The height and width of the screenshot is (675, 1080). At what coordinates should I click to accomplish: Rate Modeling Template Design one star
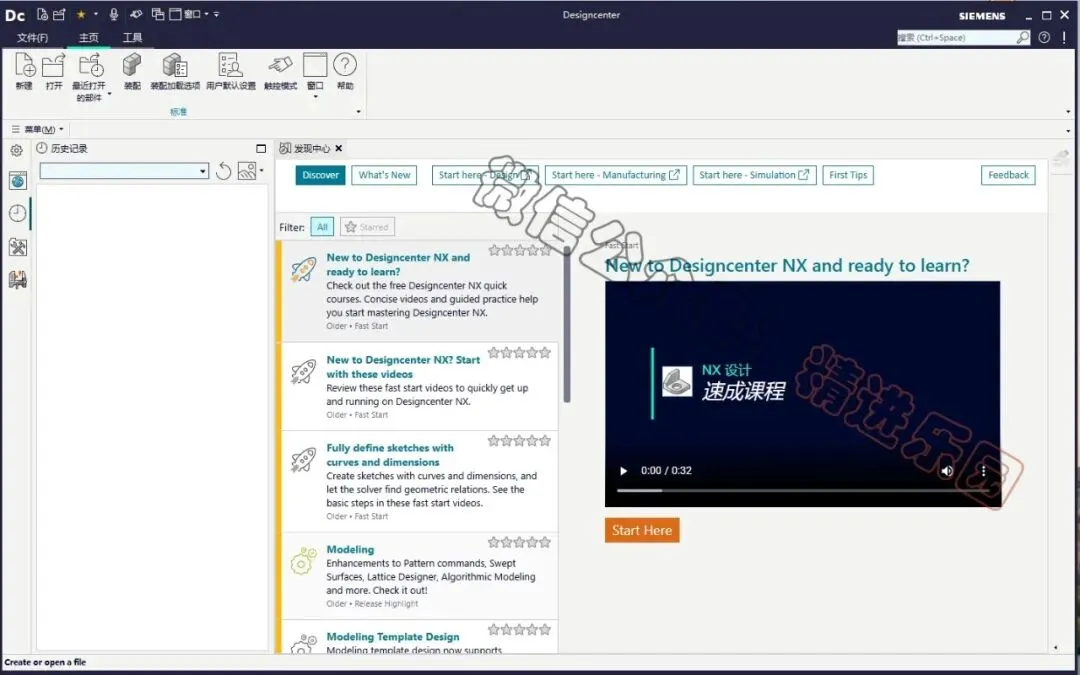click(x=495, y=630)
